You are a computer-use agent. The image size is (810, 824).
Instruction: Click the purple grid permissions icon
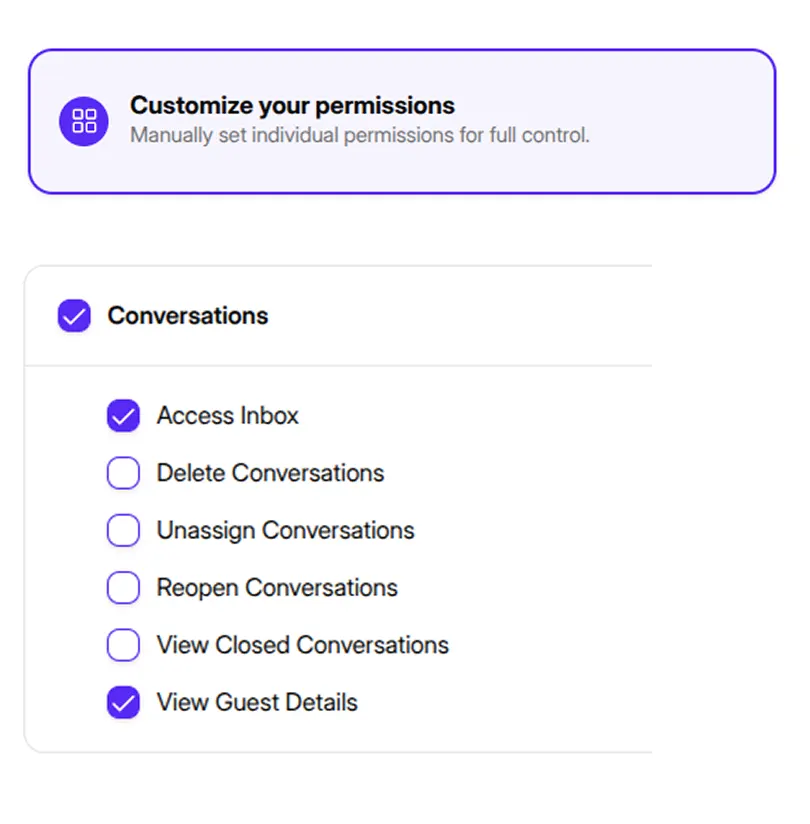tap(84, 121)
